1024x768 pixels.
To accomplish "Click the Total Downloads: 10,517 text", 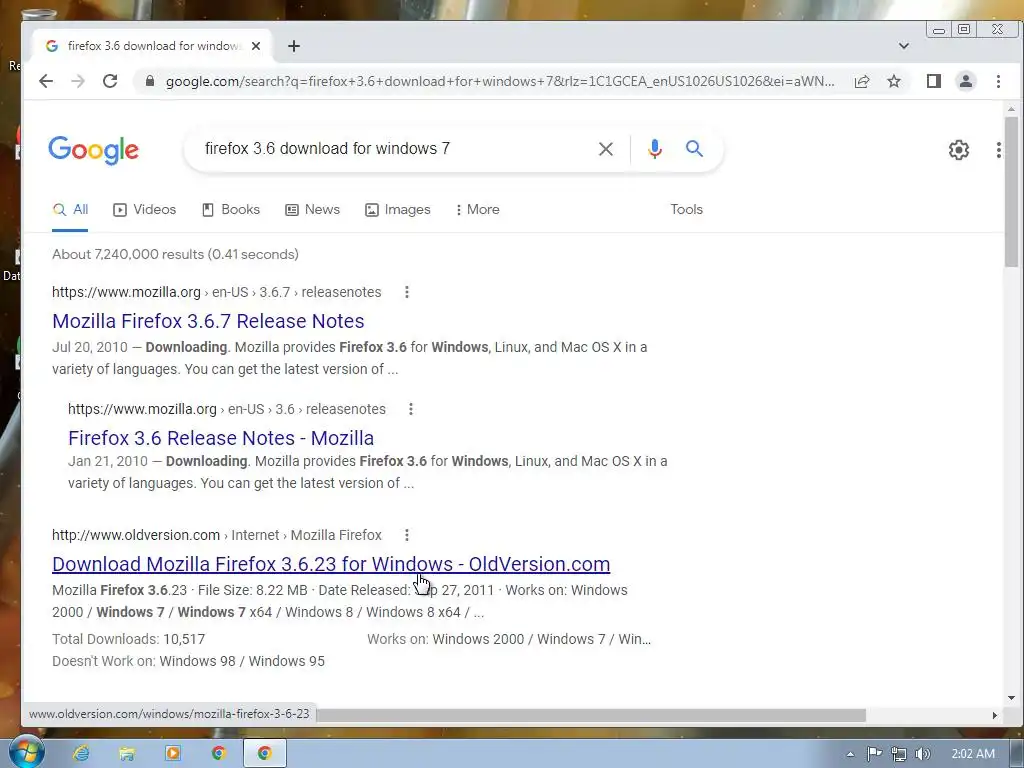I will pos(129,639).
